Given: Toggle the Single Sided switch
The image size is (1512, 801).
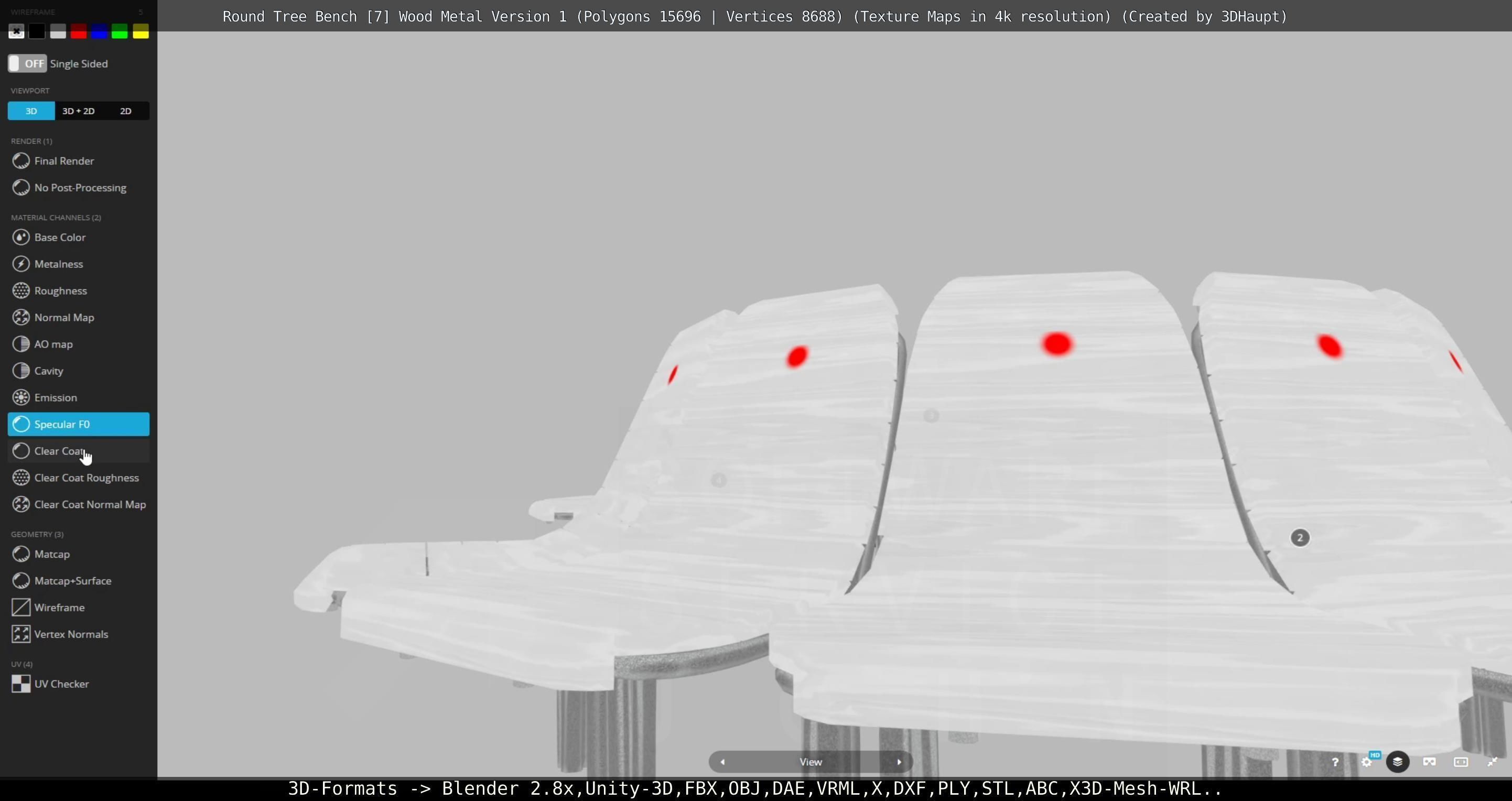Looking at the screenshot, I should [27, 63].
